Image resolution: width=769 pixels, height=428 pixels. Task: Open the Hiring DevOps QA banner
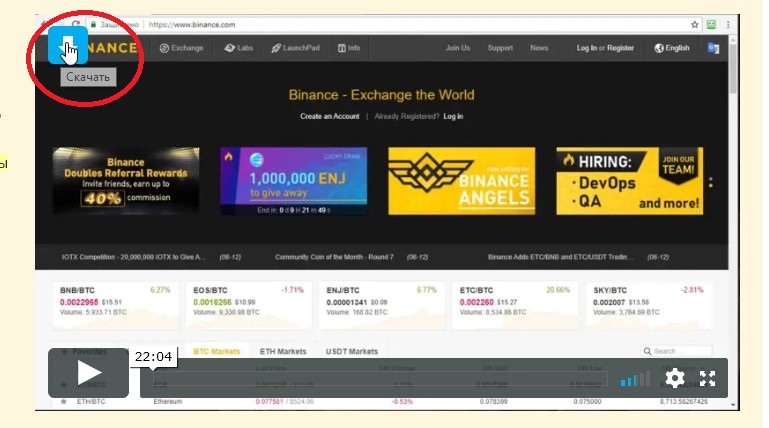point(630,181)
